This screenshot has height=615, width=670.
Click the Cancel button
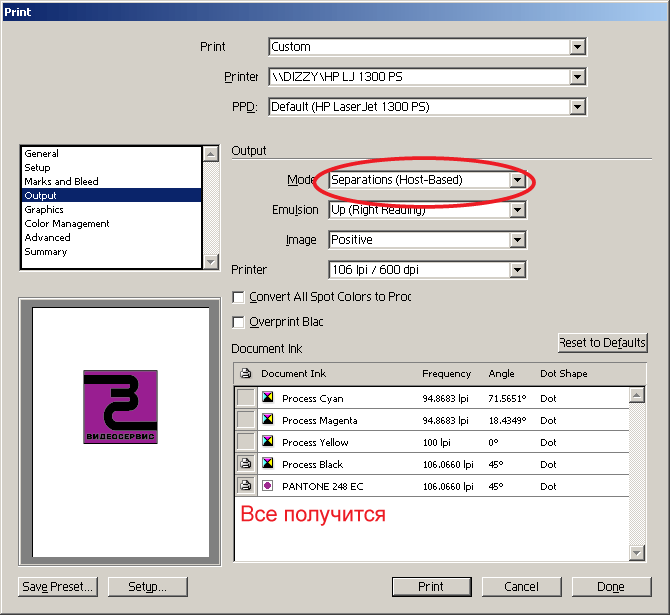(x=521, y=587)
